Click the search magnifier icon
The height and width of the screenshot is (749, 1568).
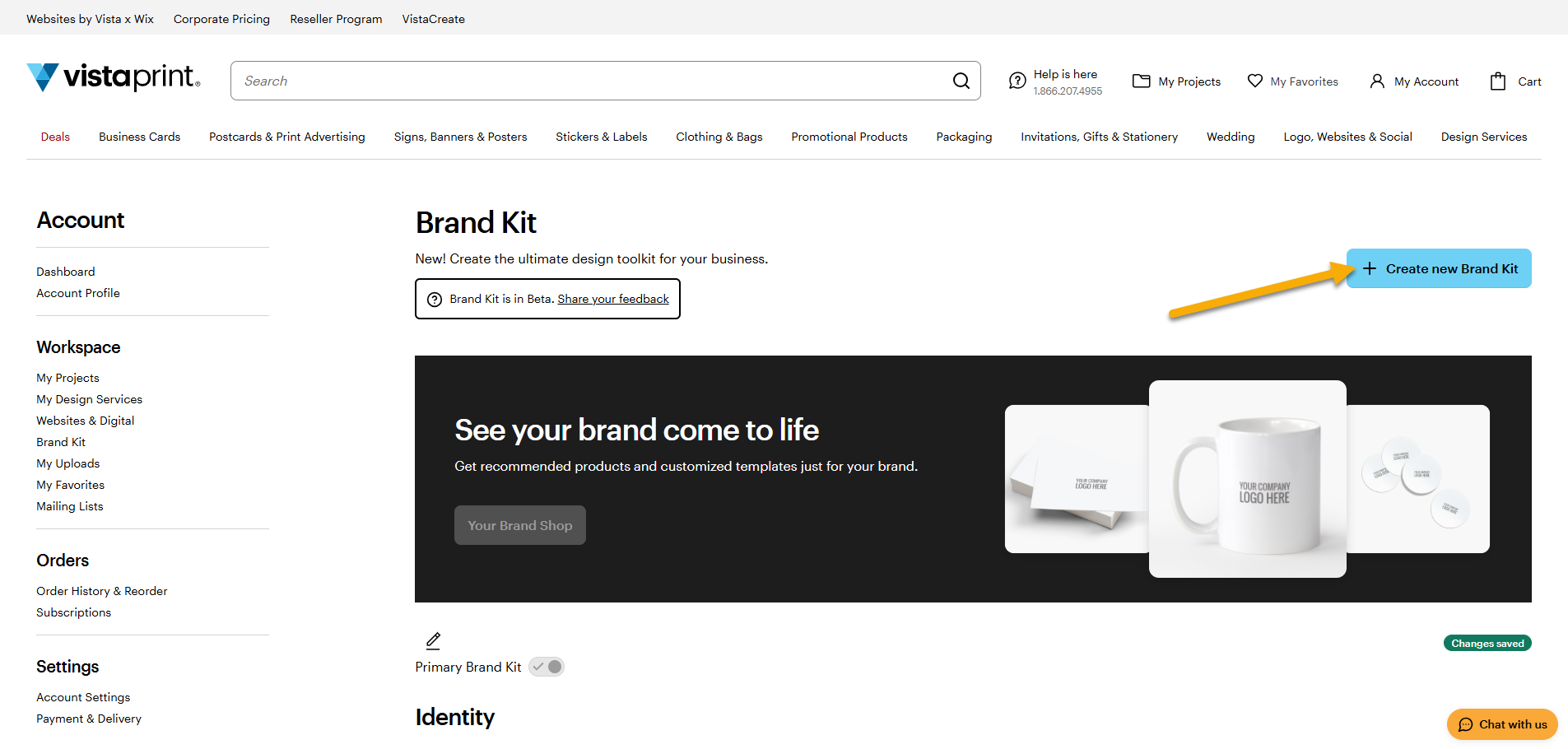961,81
